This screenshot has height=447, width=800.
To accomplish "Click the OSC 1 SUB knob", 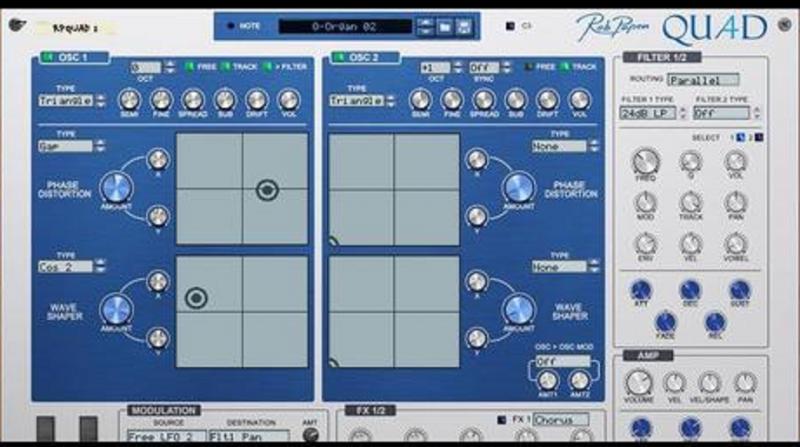I will [225, 100].
